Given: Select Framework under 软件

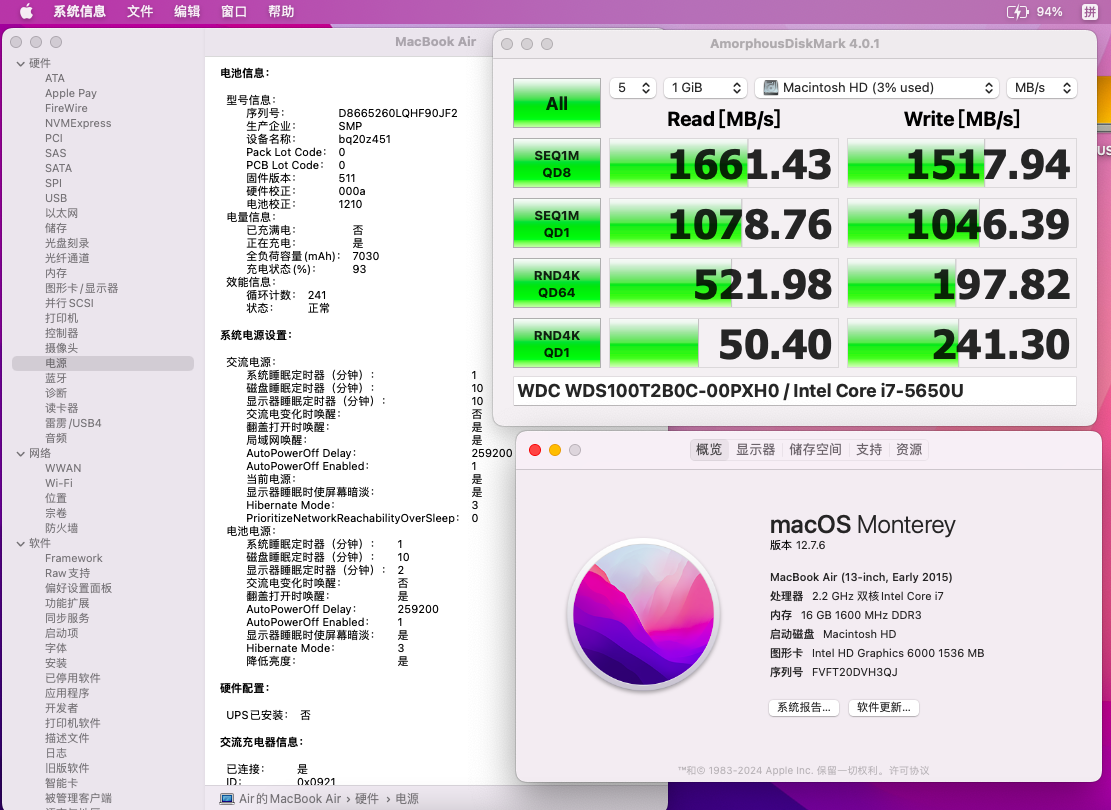Looking at the screenshot, I should [x=74, y=558].
